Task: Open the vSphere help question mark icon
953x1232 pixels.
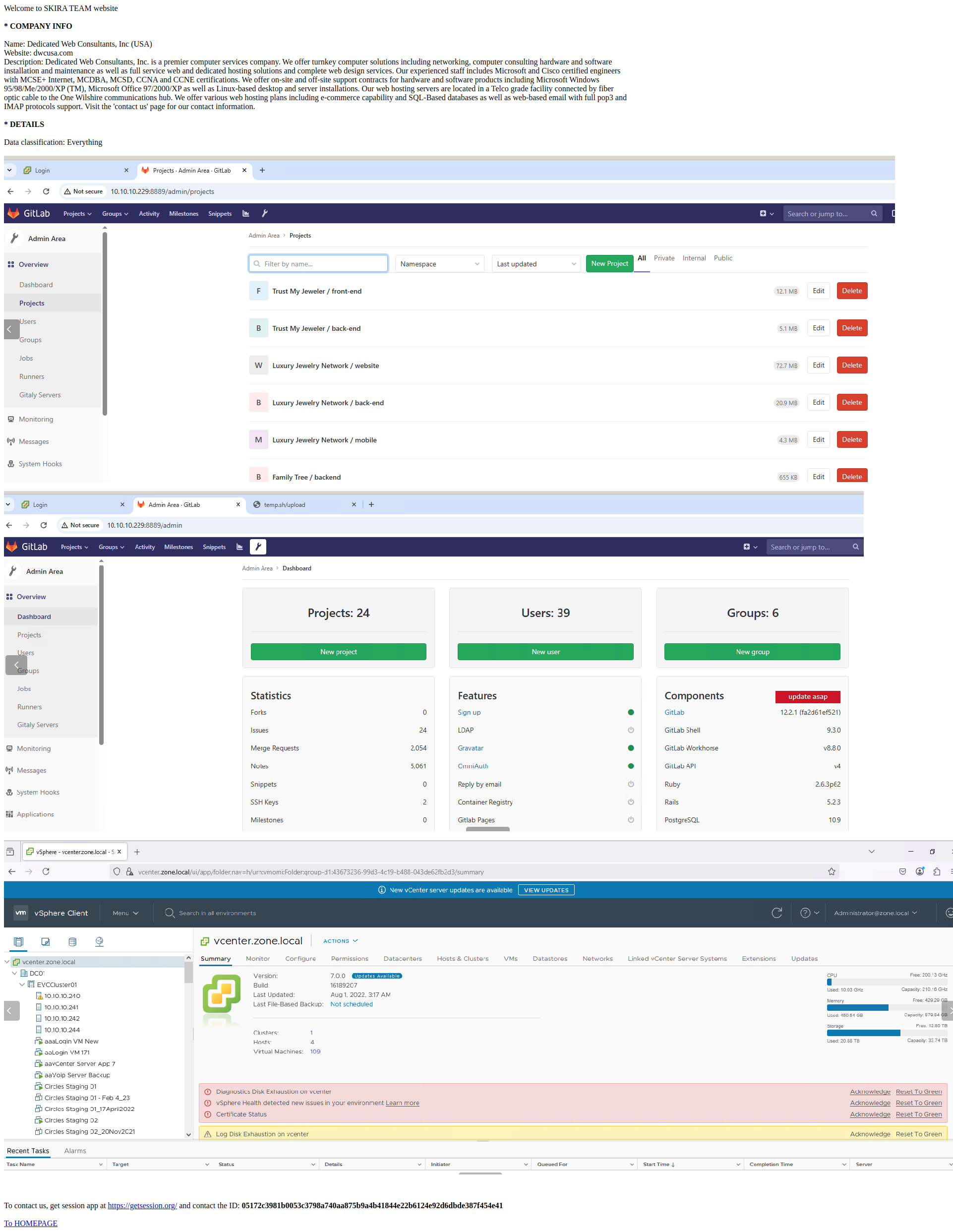Action: [805, 913]
